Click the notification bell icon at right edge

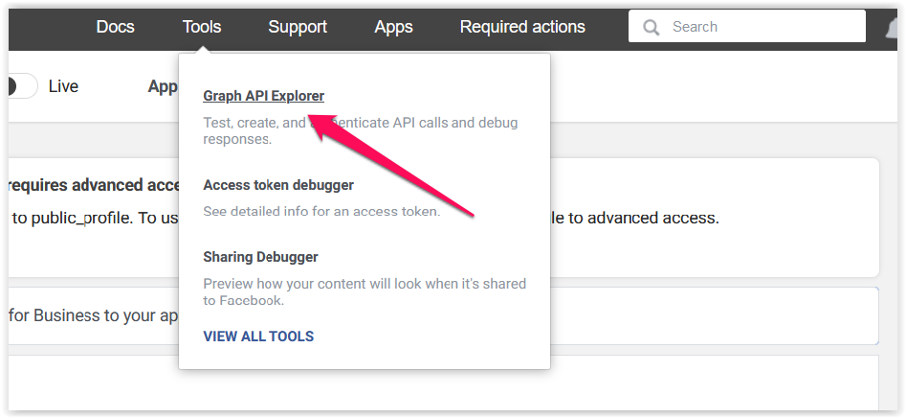[x=893, y=29]
